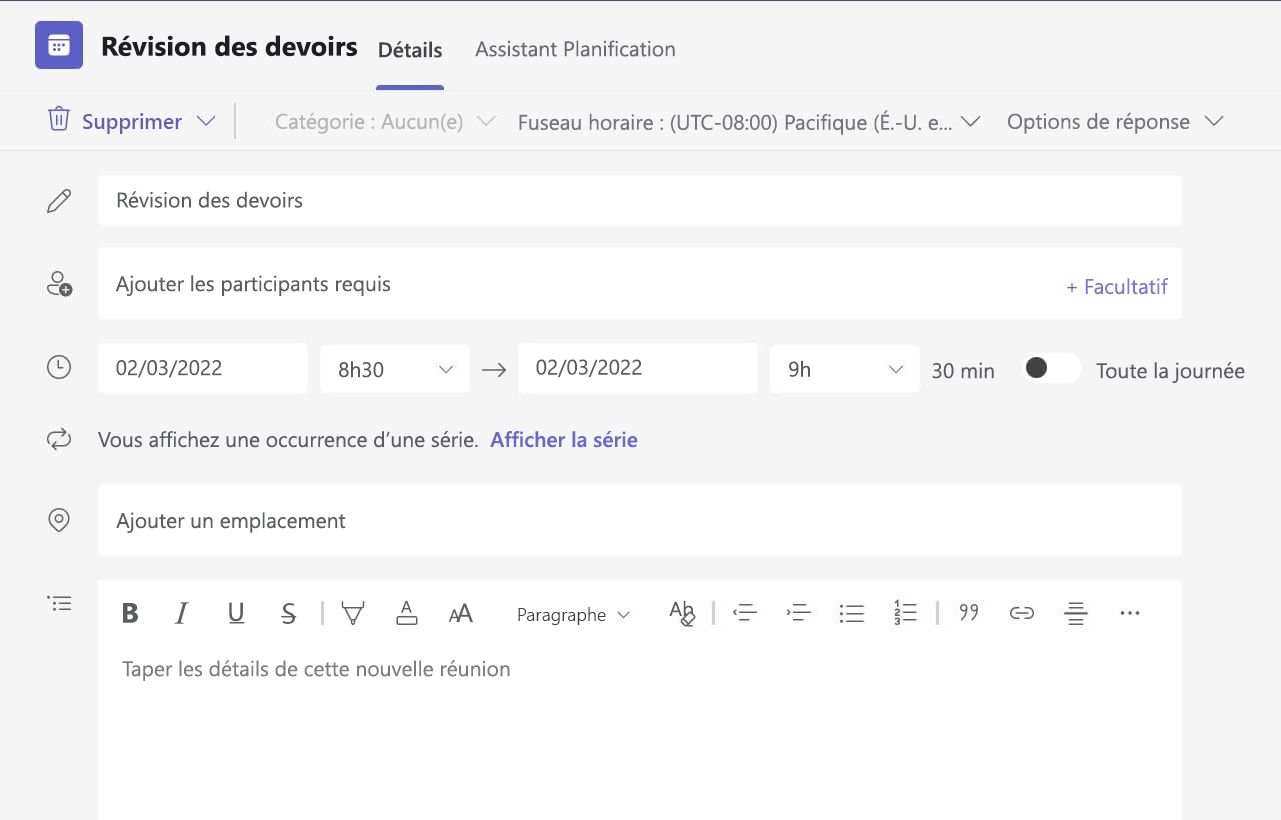
Task: Click the Afficher la série link
Action: point(564,439)
